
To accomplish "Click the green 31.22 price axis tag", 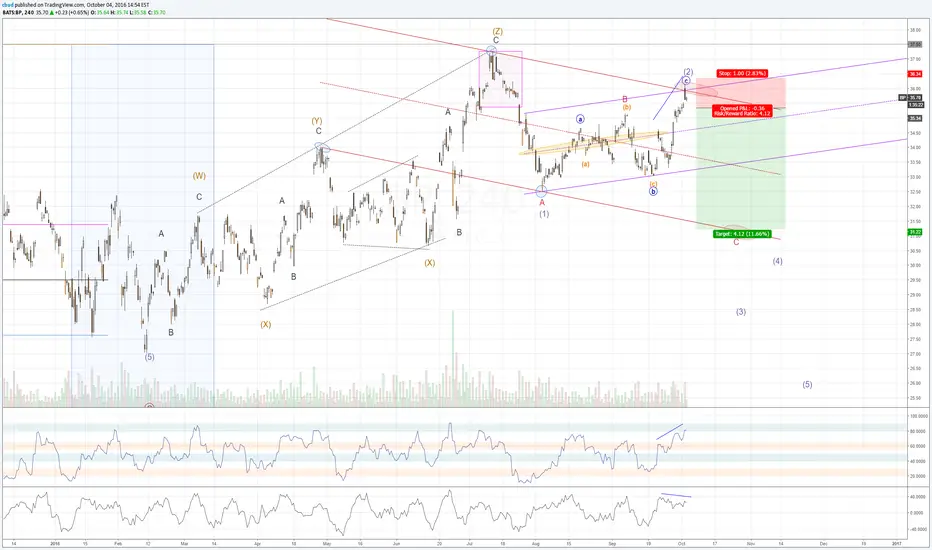I will (x=915, y=232).
